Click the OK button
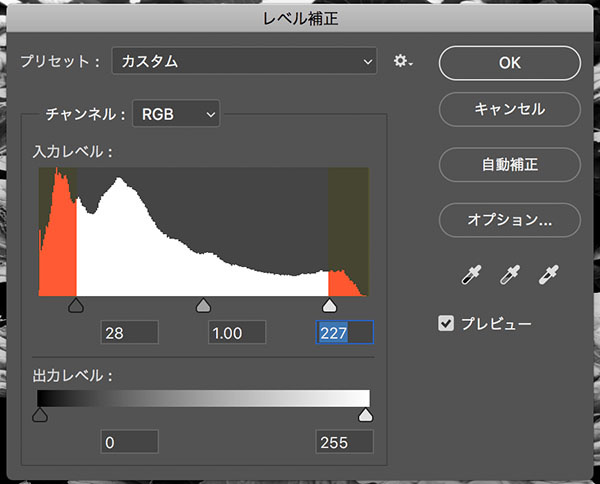Image resolution: width=600 pixels, height=484 pixels. [x=509, y=62]
